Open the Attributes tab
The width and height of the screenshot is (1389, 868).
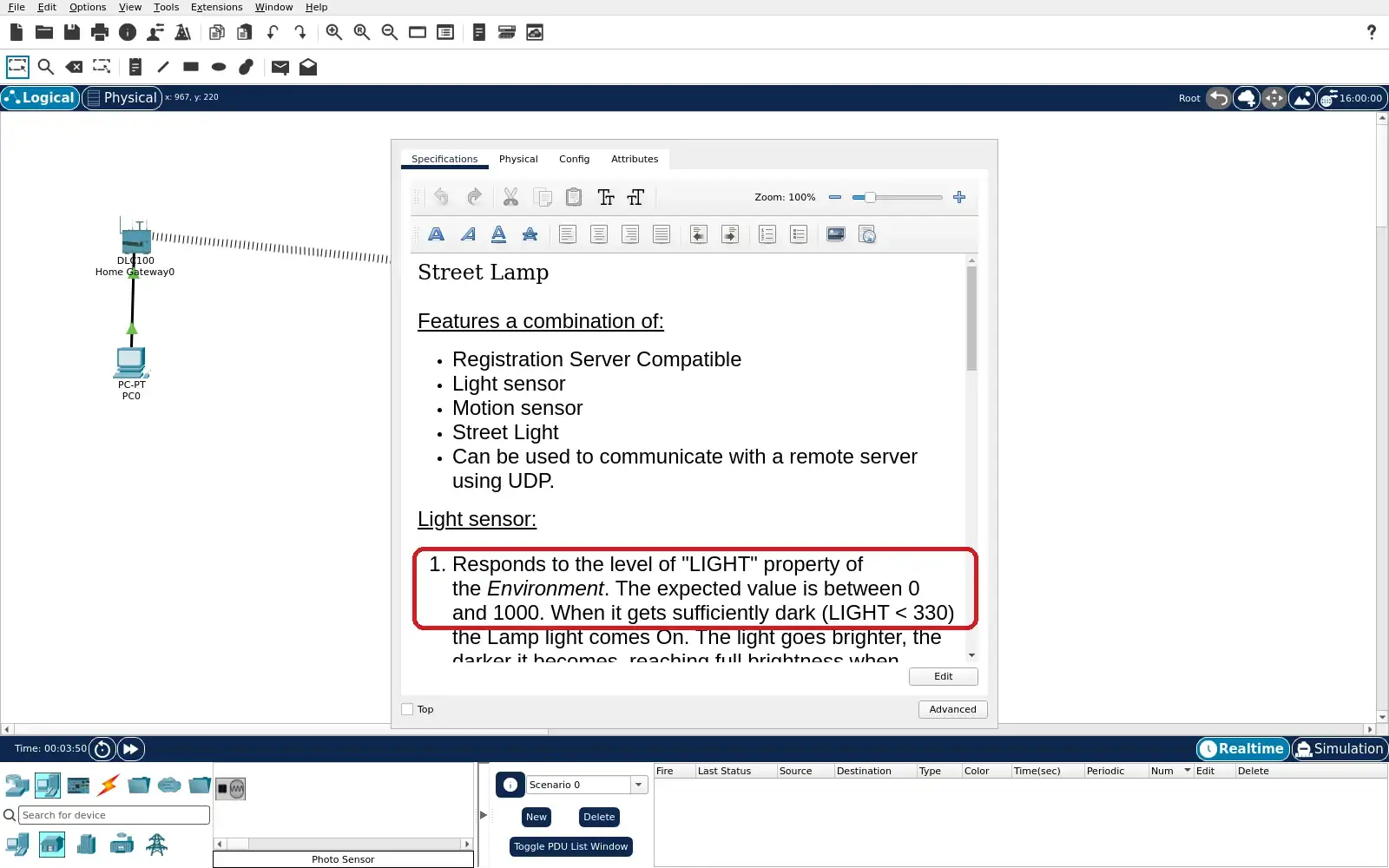(x=635, y=159)
